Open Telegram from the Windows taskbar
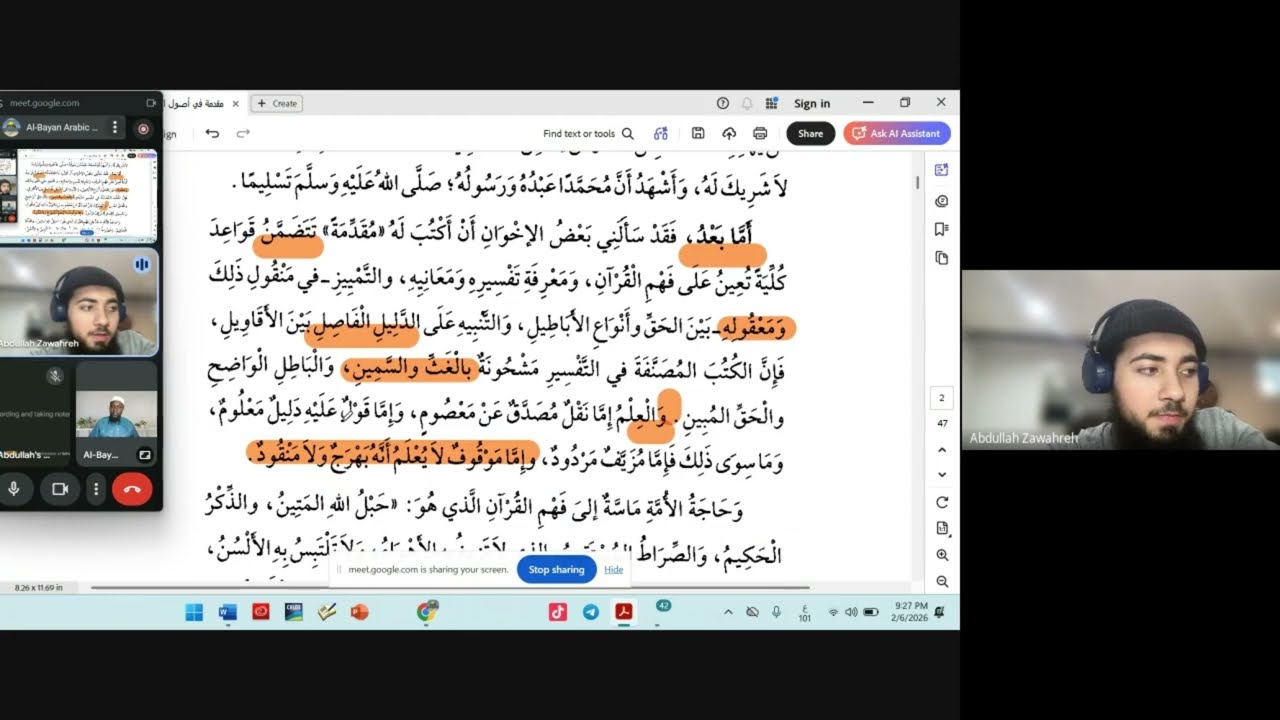 590,612
